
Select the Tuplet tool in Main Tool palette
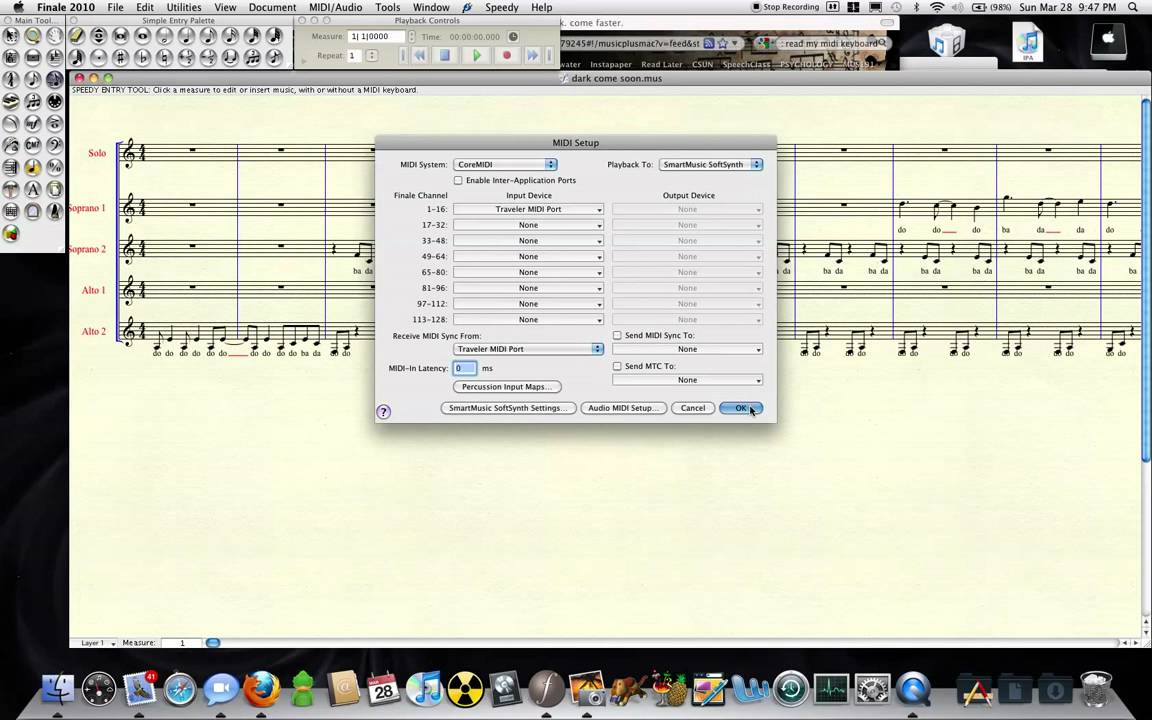point(33,101)
